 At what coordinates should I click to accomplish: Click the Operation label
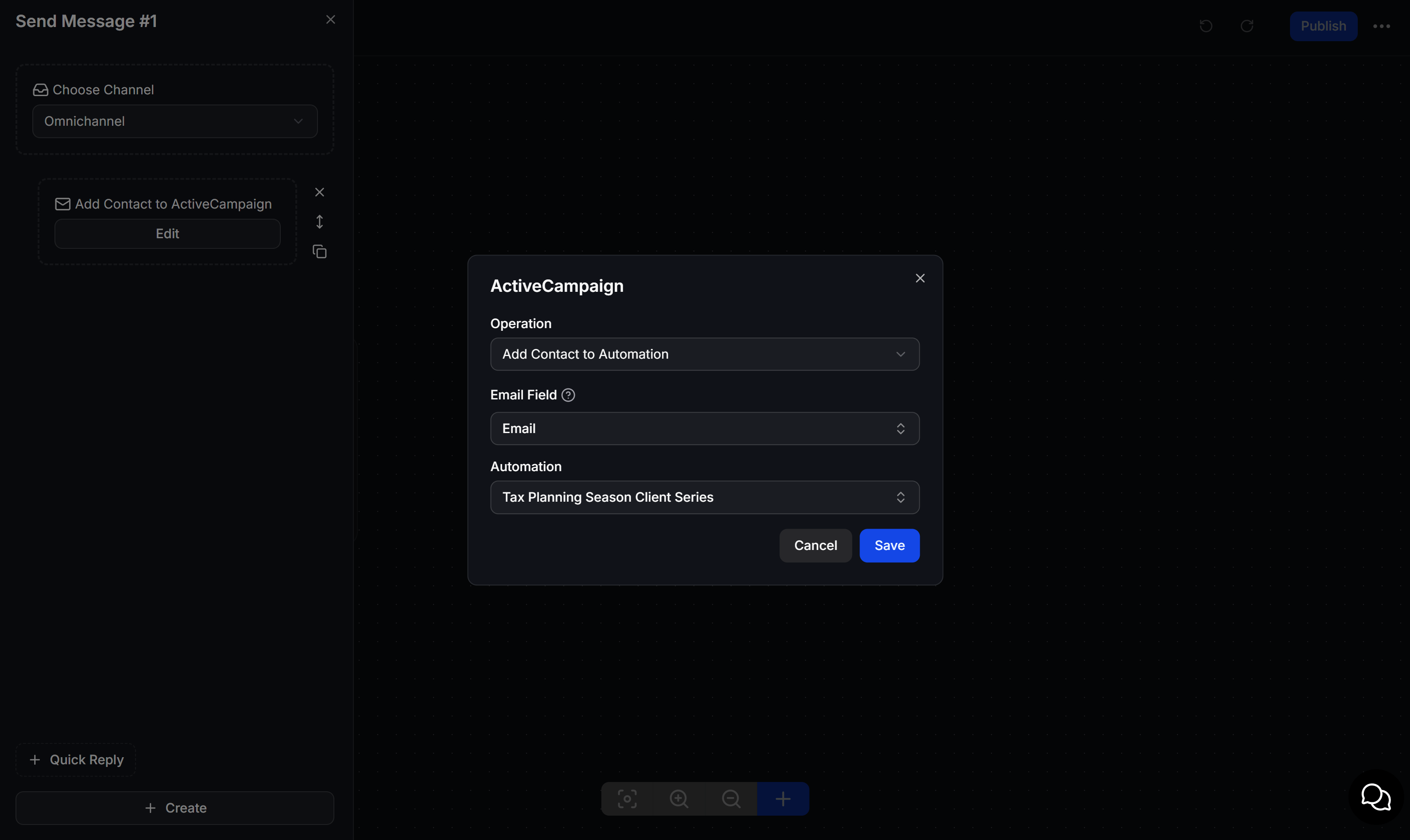pos(521,323)
